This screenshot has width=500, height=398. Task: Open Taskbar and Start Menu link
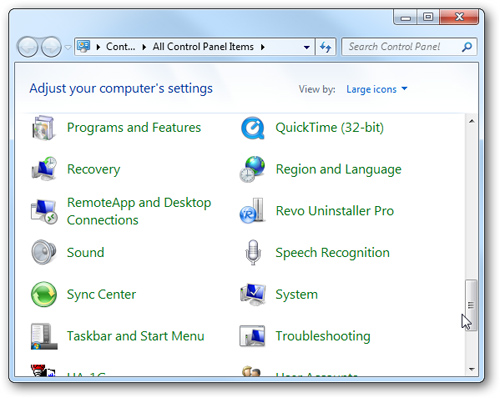pyautogui.click(x=135, y=336)
